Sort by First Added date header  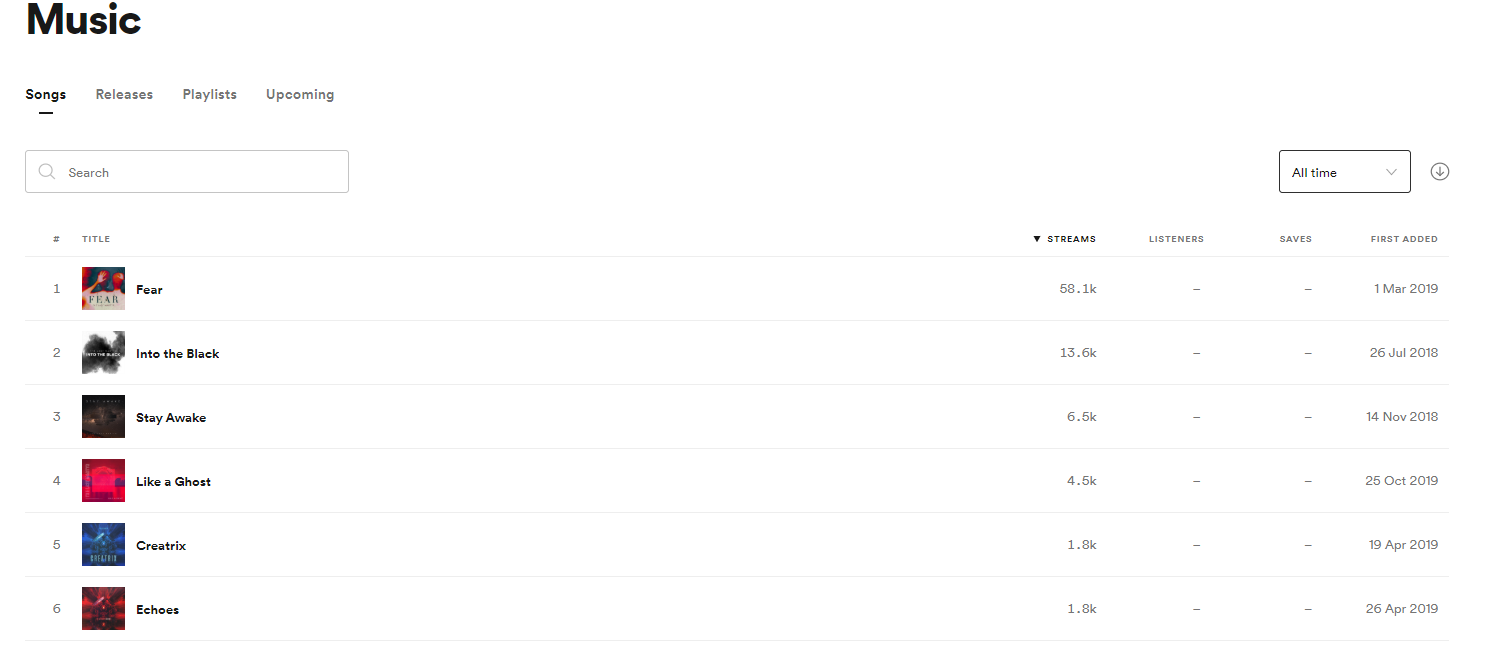[x=1404, y=239]
